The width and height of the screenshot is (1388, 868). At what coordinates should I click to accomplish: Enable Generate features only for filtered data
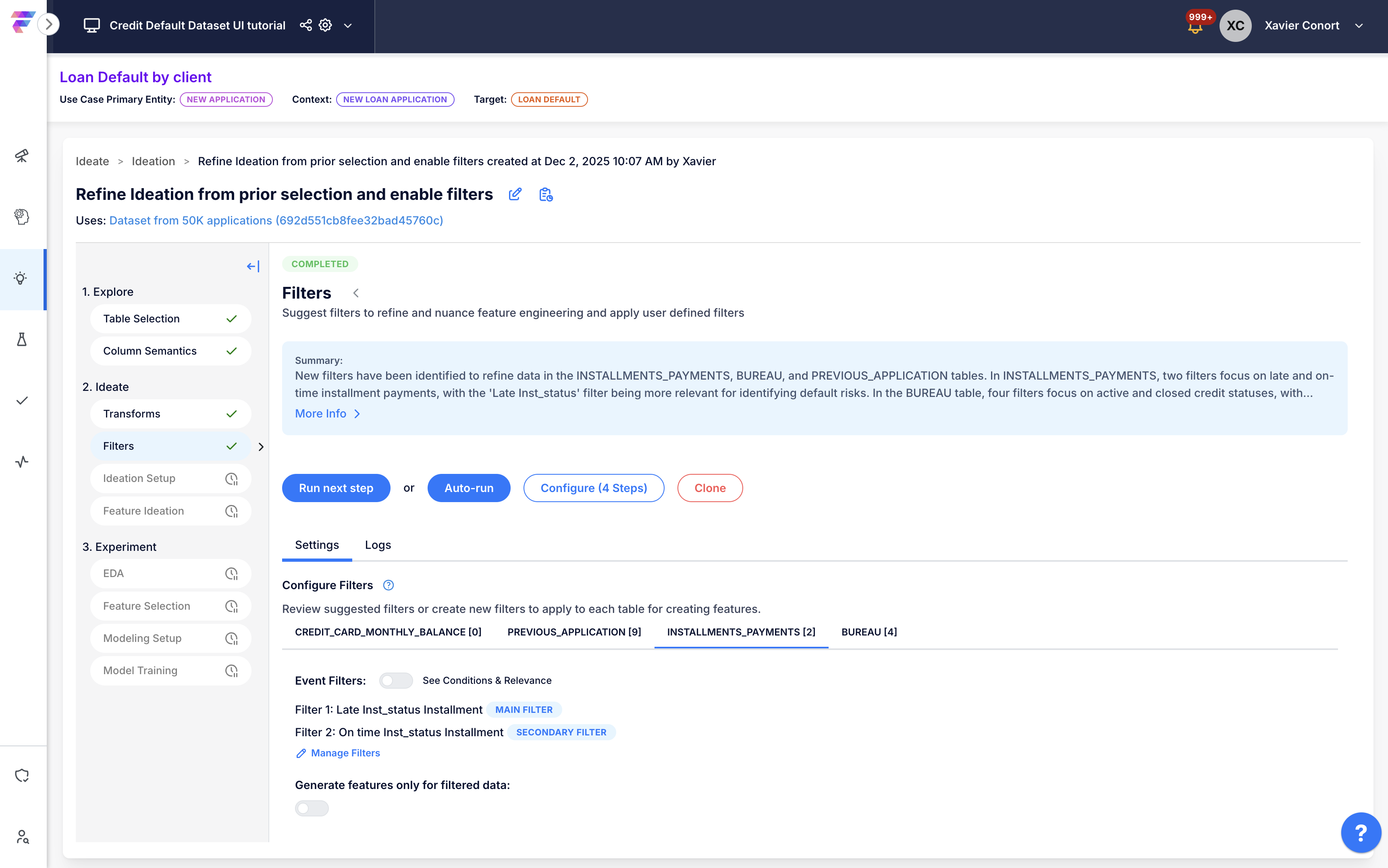point(312,808)
